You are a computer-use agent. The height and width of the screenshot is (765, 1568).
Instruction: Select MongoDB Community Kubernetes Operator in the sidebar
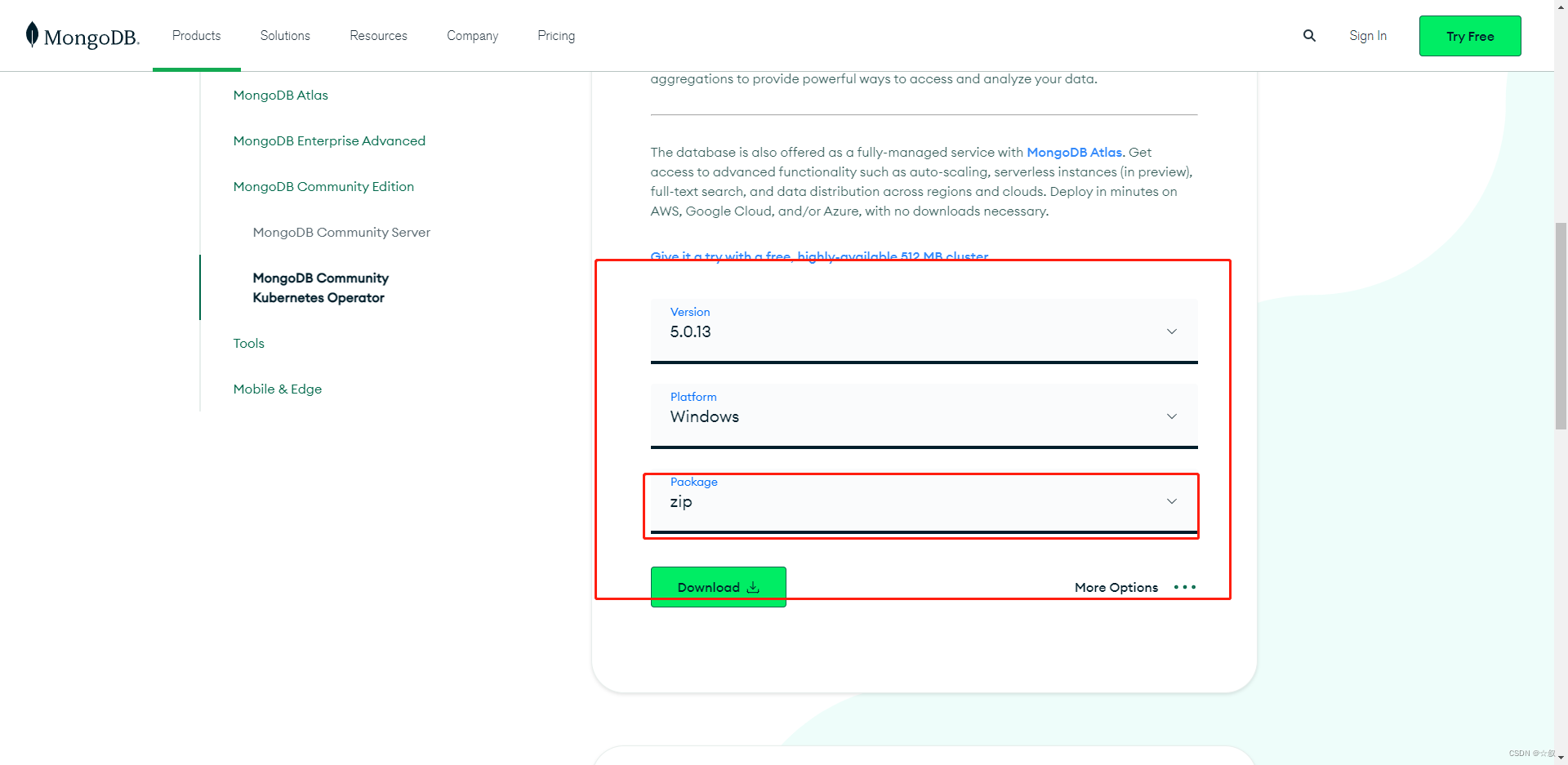320,288
